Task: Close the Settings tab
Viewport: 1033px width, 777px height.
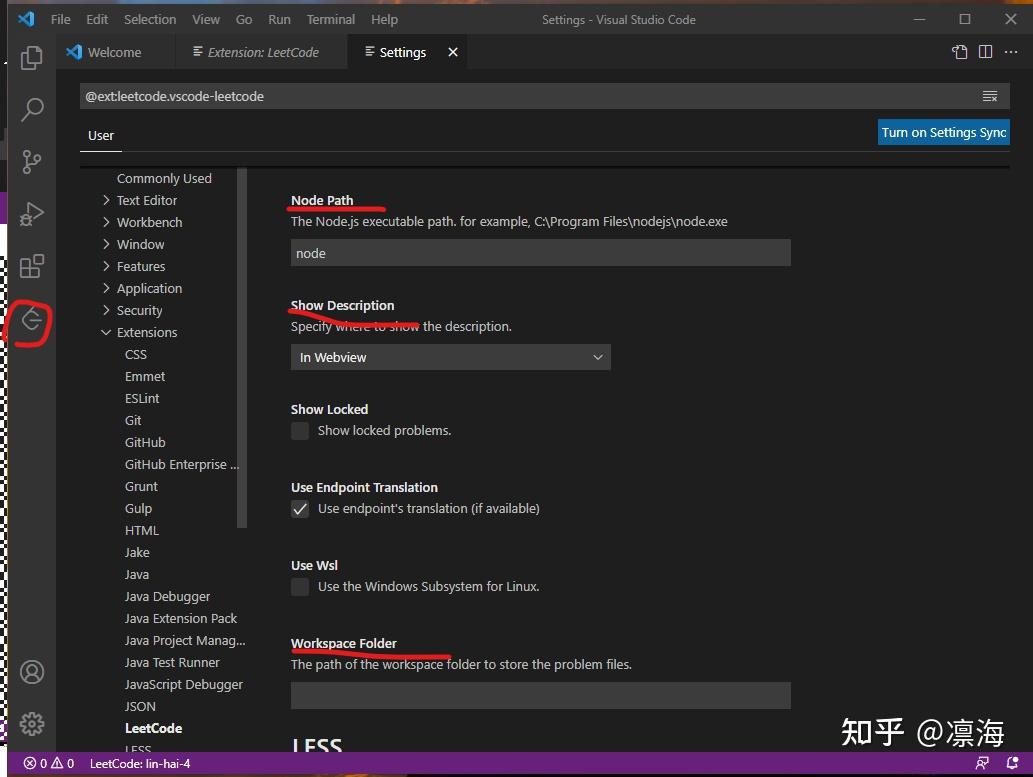Action: click(x=453, y=52)
